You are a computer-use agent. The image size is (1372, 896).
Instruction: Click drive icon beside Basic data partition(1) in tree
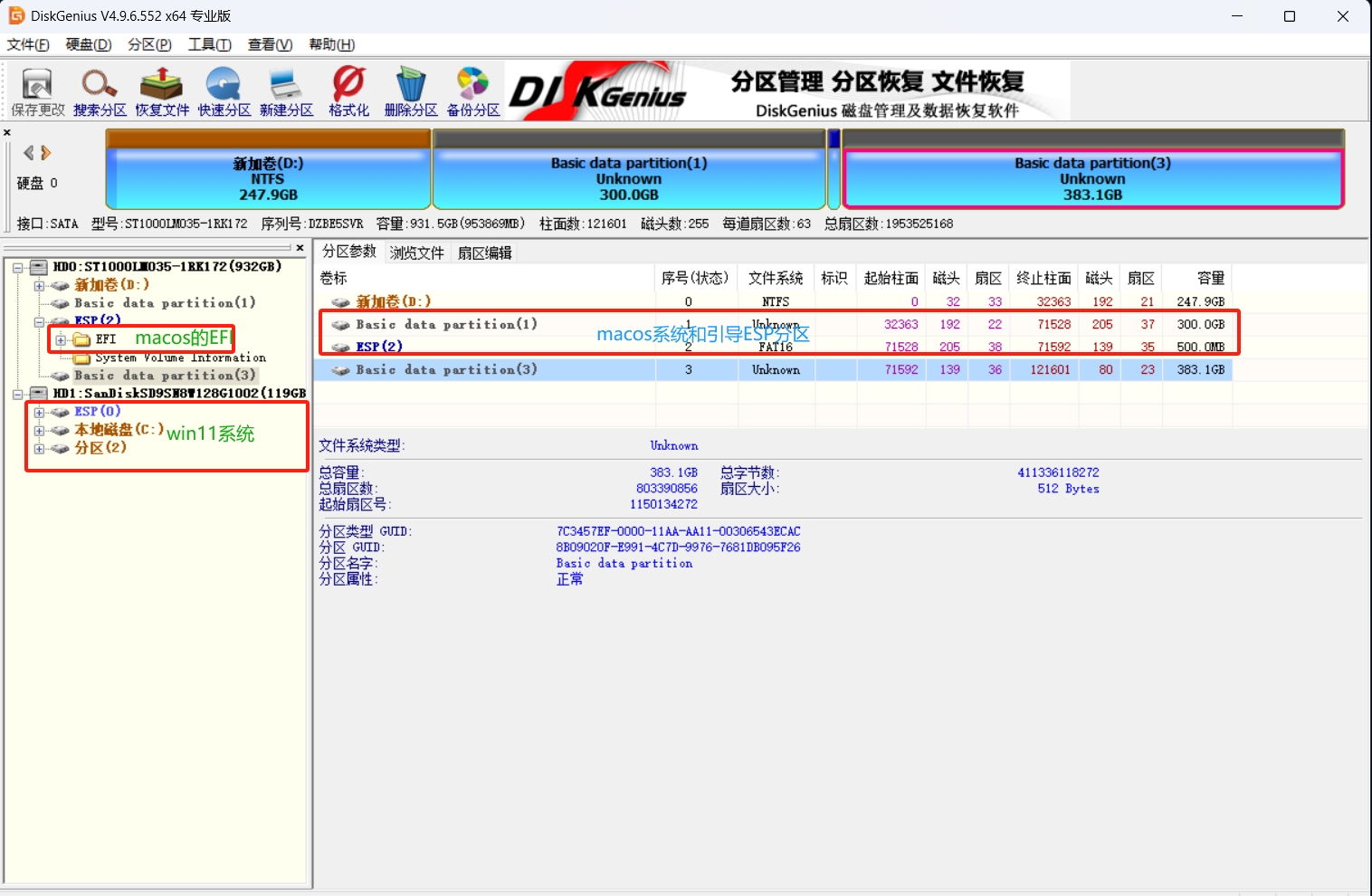(60, 303)
